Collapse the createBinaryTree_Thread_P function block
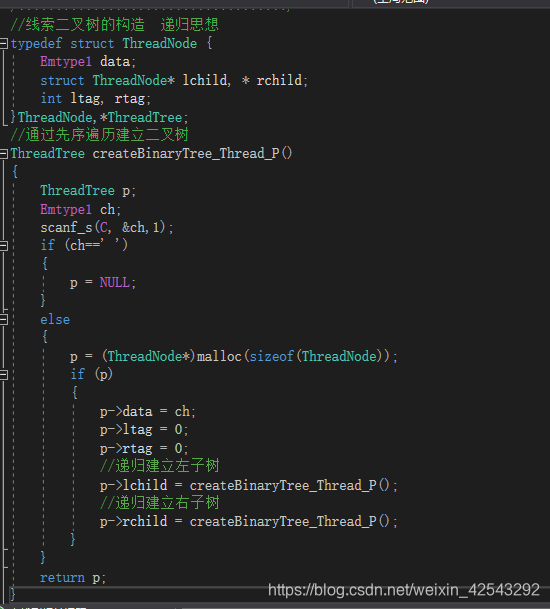The width and height of the screenshot is (550, 609). coord(3,154)
